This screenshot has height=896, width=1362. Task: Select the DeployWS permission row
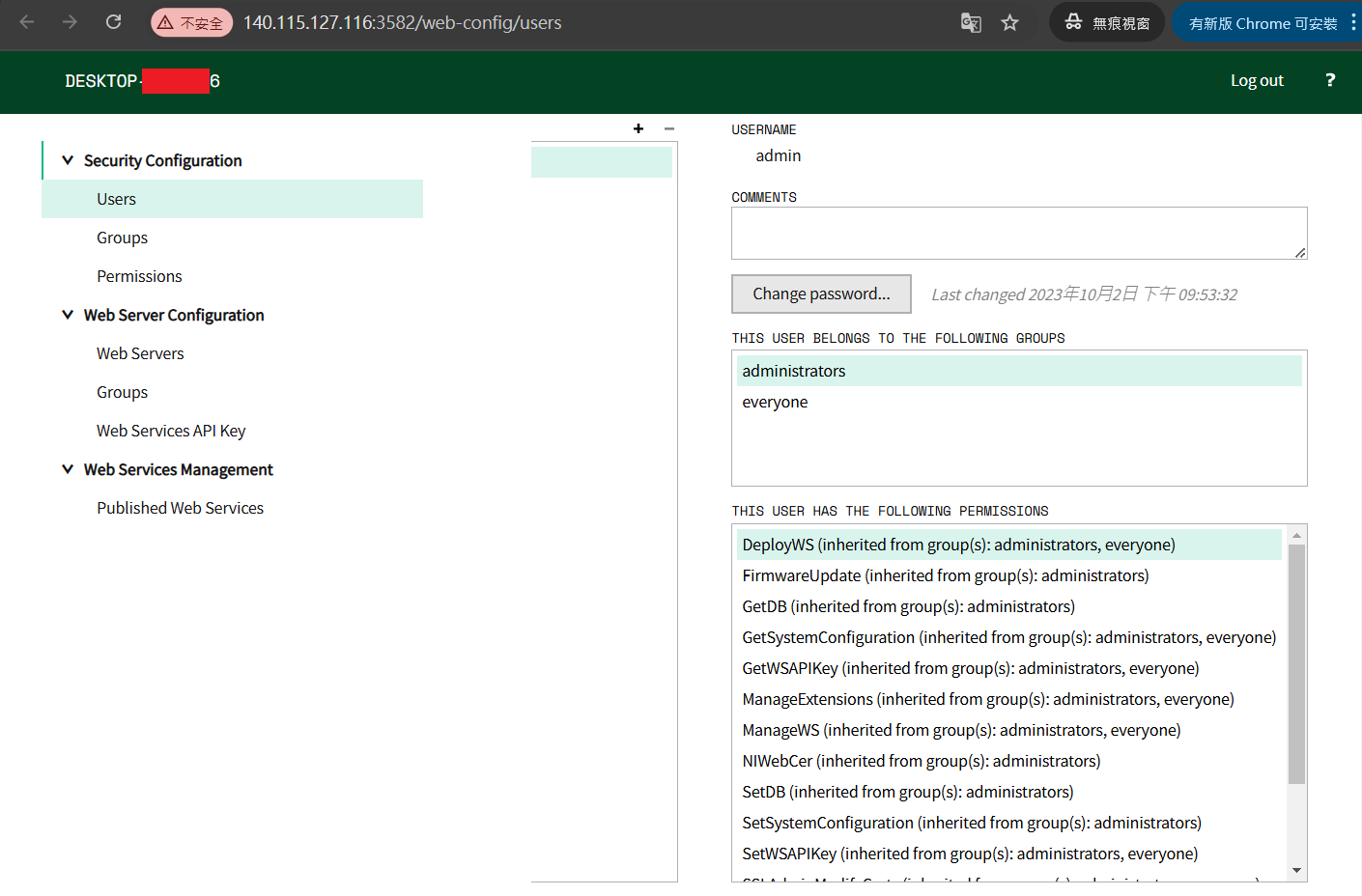click(1009, 545)
